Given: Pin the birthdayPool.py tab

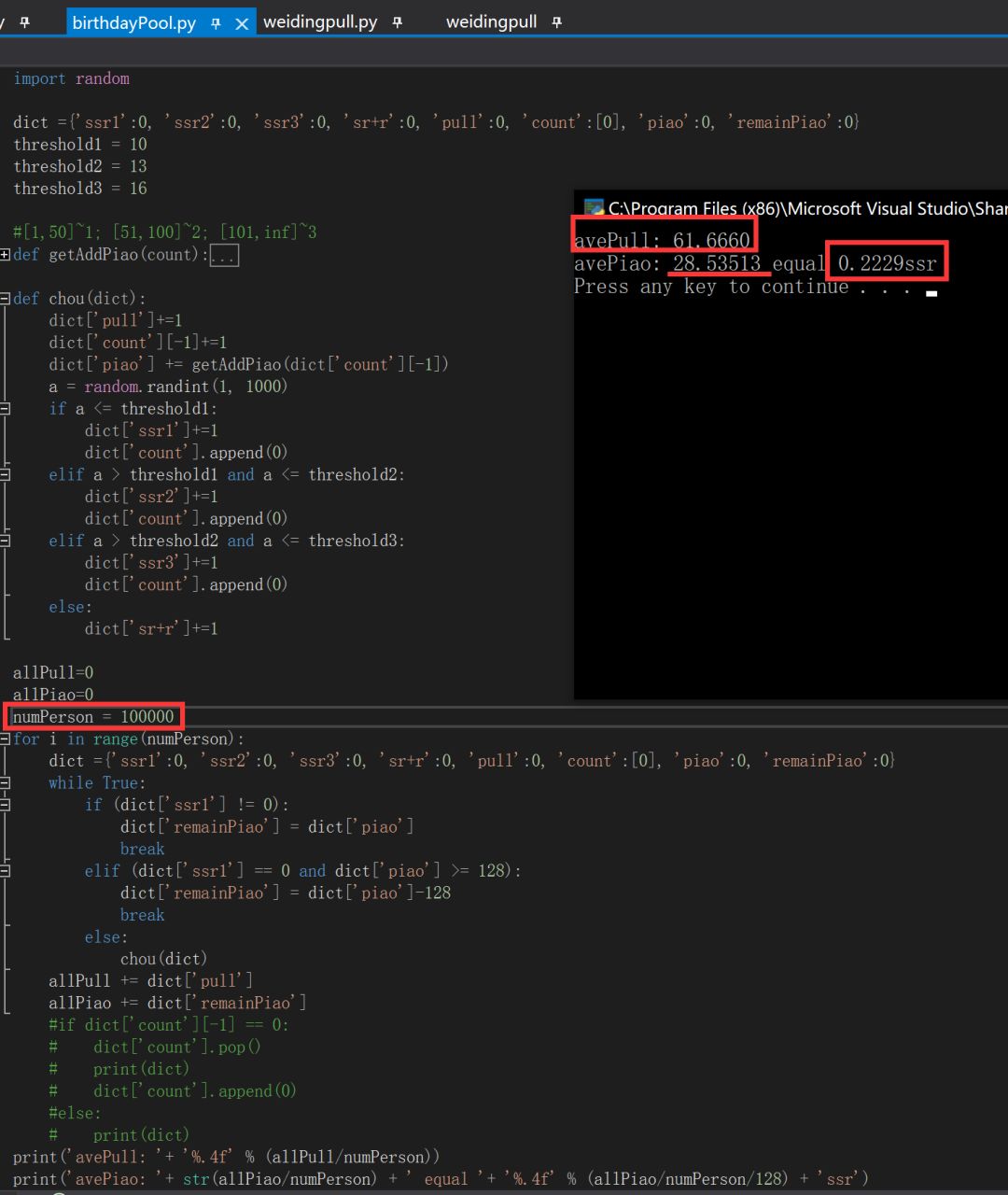Looking at the screenshot, I should [216, 23].
